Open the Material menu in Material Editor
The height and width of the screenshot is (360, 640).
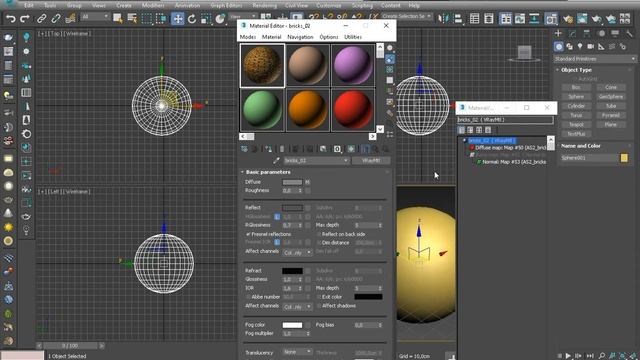271,37
